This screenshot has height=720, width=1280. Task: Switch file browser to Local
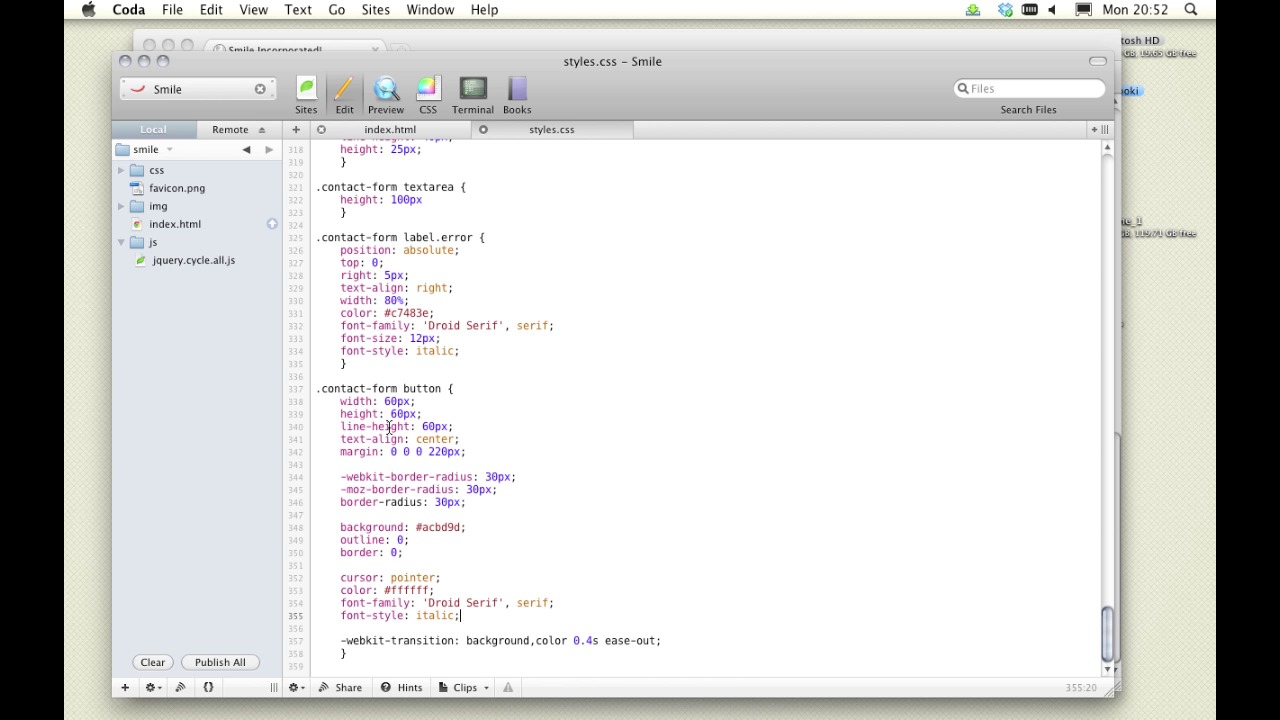click(x=153, y=130)
